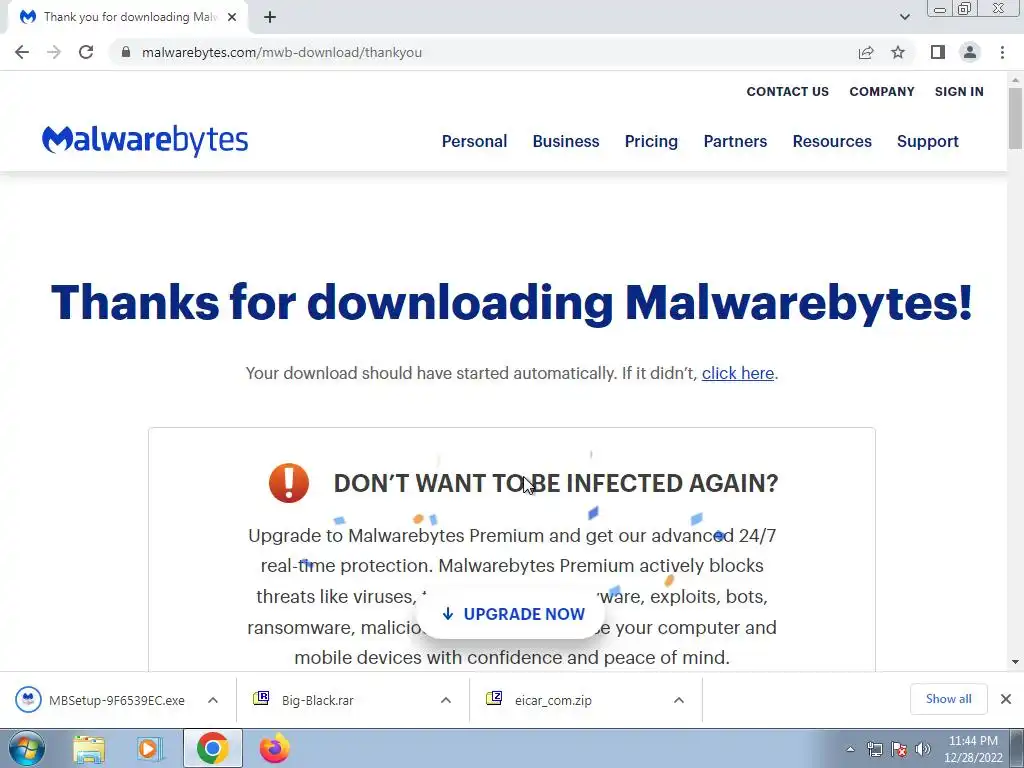Click the Malwarebytes logo
This screenshot has width=1024, height=768.
(145, 140)
